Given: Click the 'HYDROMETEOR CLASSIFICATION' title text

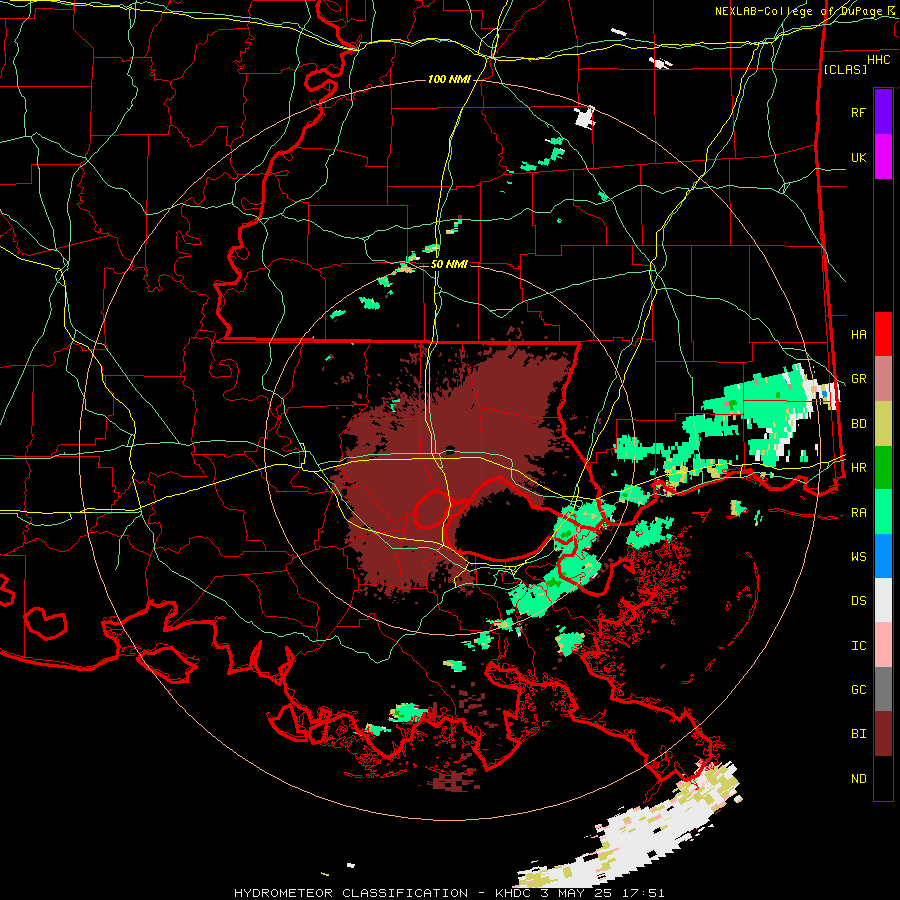Looking at the screenshot, I should tap(351, 893).
